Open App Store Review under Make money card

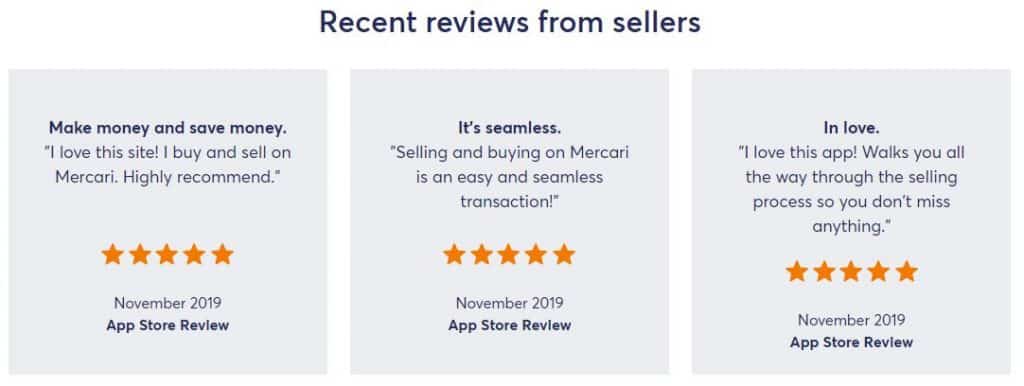click(x=168, y=325)
